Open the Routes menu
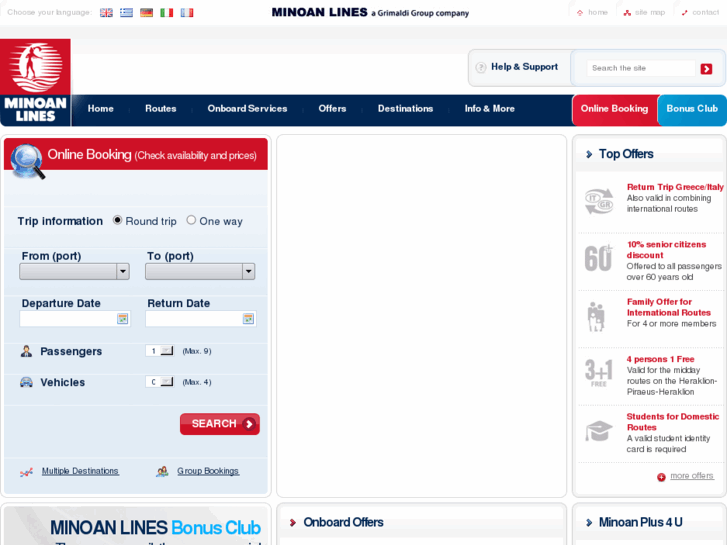This screenshot has width=727, height=545. (160, 109)
